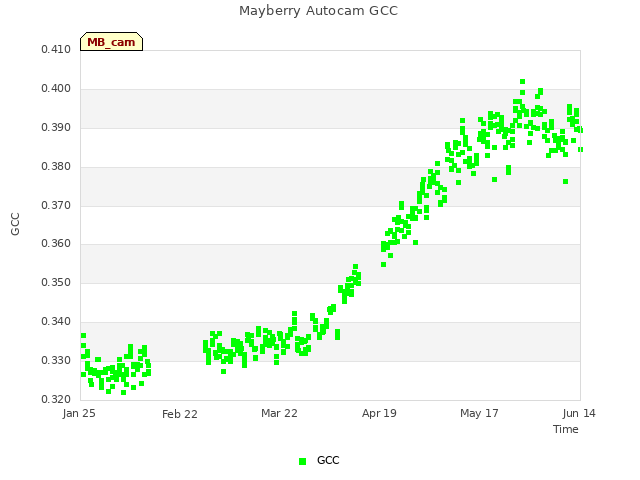Click the MB_cam label tag
The height and width of the screenshot is (480, 640).
111,42
